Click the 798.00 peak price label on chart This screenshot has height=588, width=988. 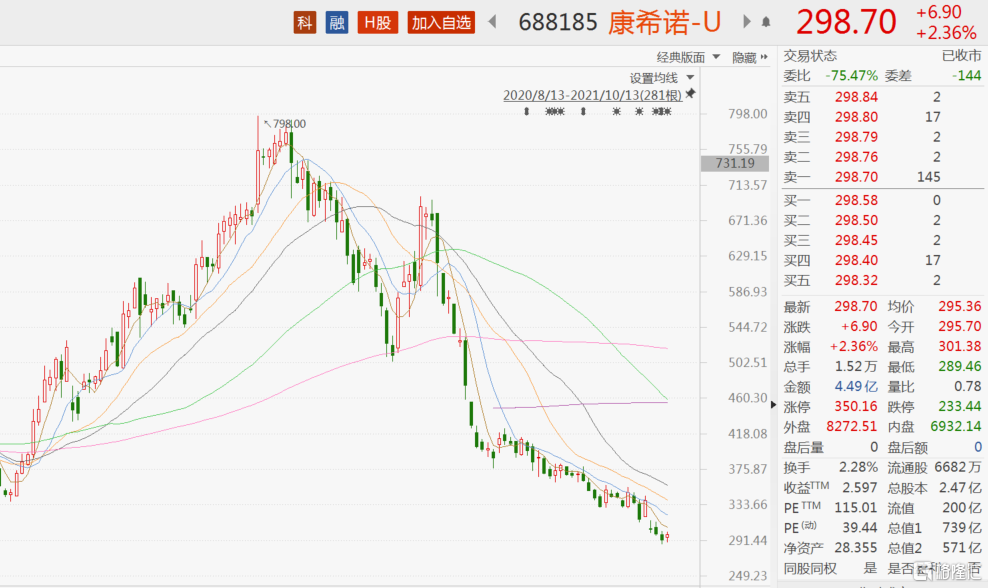288,124
